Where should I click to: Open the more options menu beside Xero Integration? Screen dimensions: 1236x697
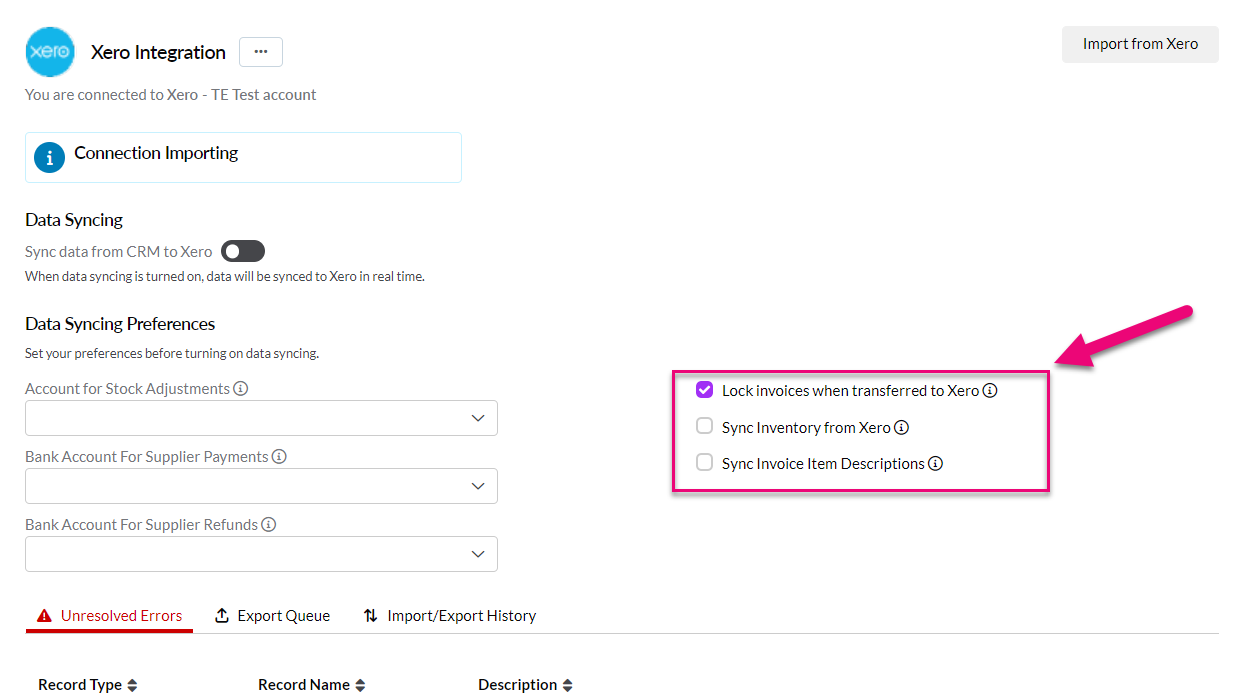tap(260, 51)
